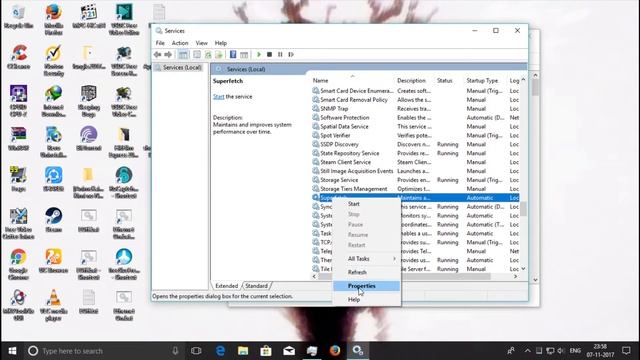Select Storage Tiers Management service

tap(416, 189)
